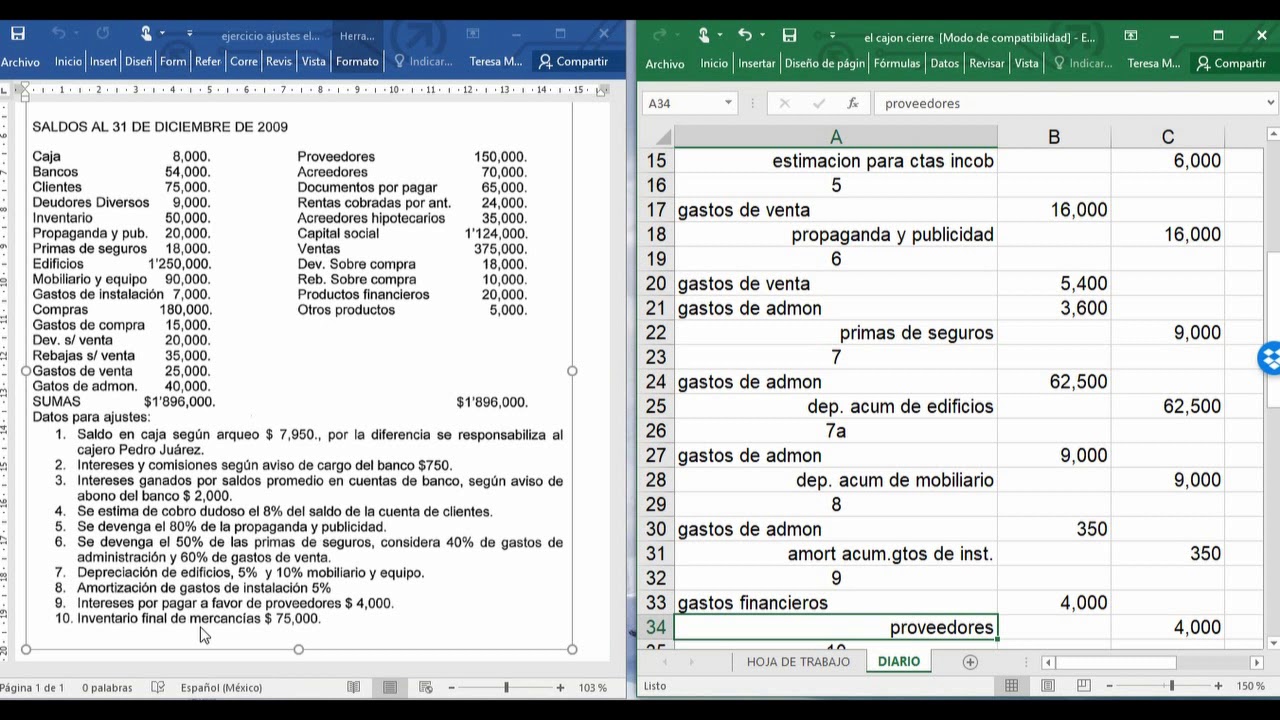Screen dimensions: 1280x720
Task: Click Excel's Indicar search box
Action: [1083, 63]
